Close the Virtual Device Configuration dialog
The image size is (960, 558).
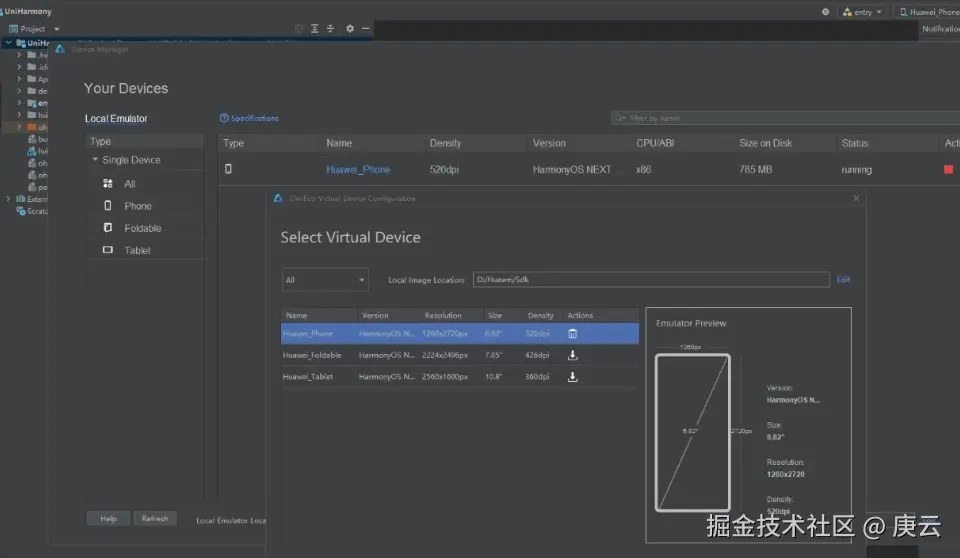[856, 199]
